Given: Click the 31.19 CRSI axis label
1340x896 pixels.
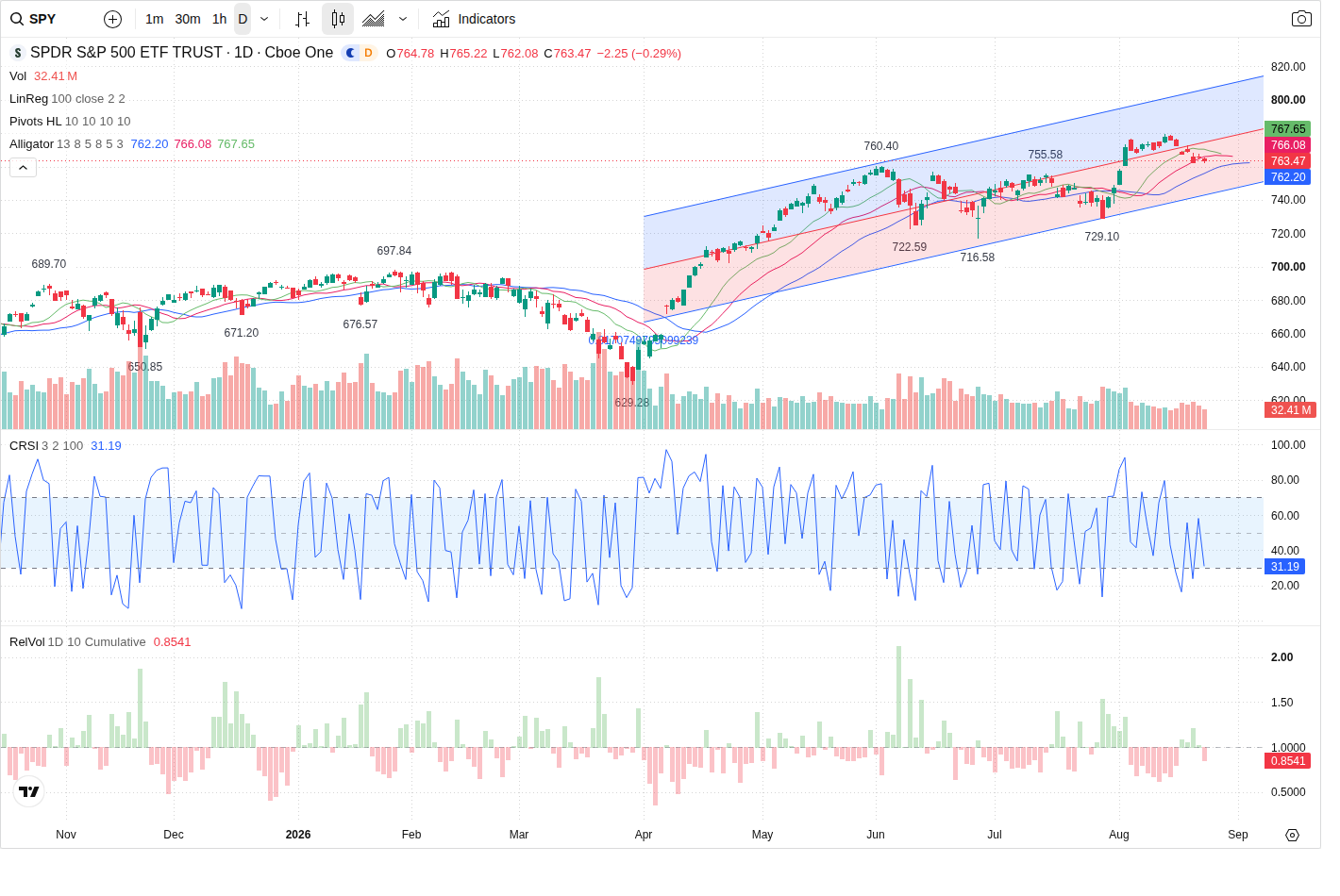Looking at the screenshot, I should [1285, 567].
